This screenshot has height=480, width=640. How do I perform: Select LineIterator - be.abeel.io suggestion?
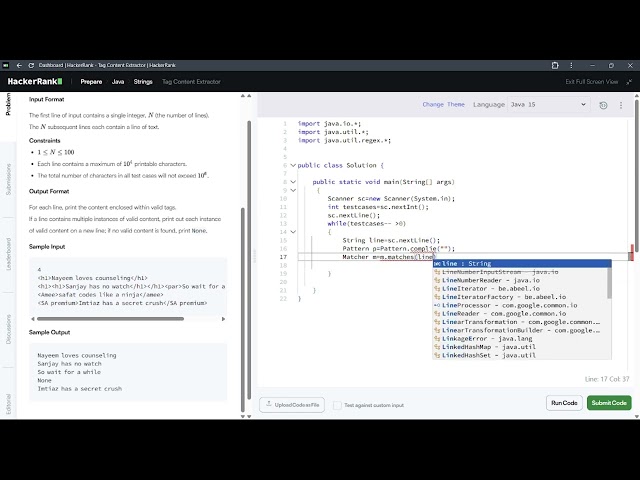point(520,289)
